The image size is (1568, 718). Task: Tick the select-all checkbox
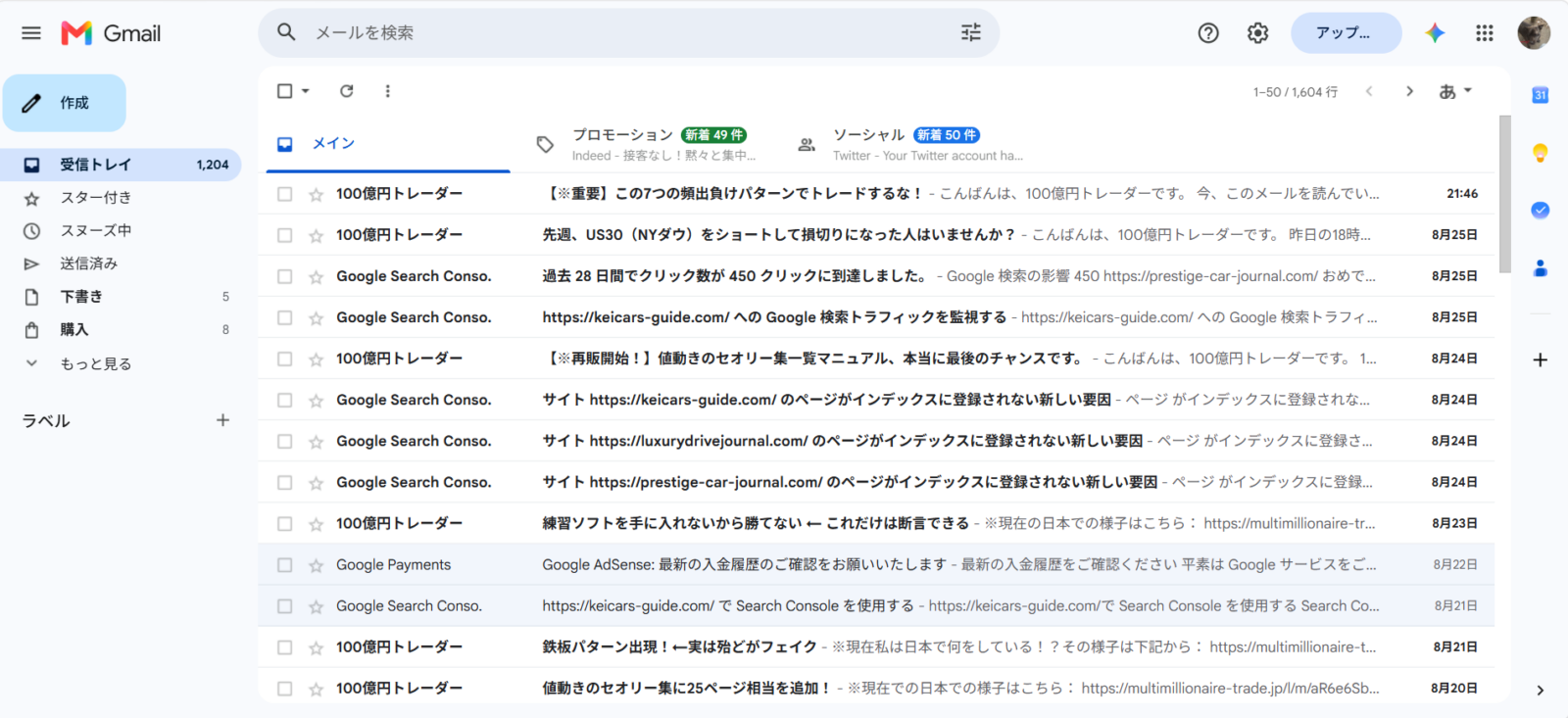point(285,91)
